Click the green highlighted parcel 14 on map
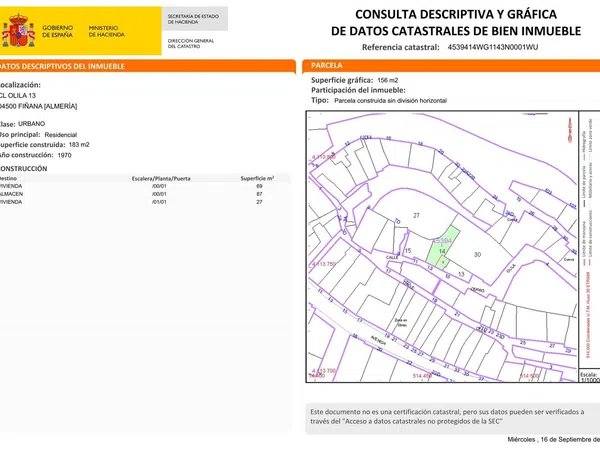This screenshot has height=450, width=600. tap(443, 248)
